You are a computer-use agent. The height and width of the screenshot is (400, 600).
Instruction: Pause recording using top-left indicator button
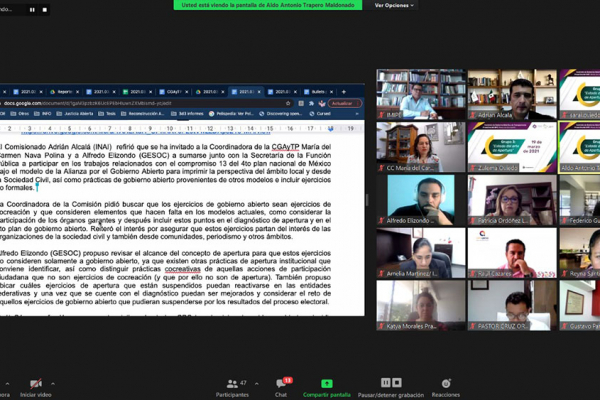point(32,10)
